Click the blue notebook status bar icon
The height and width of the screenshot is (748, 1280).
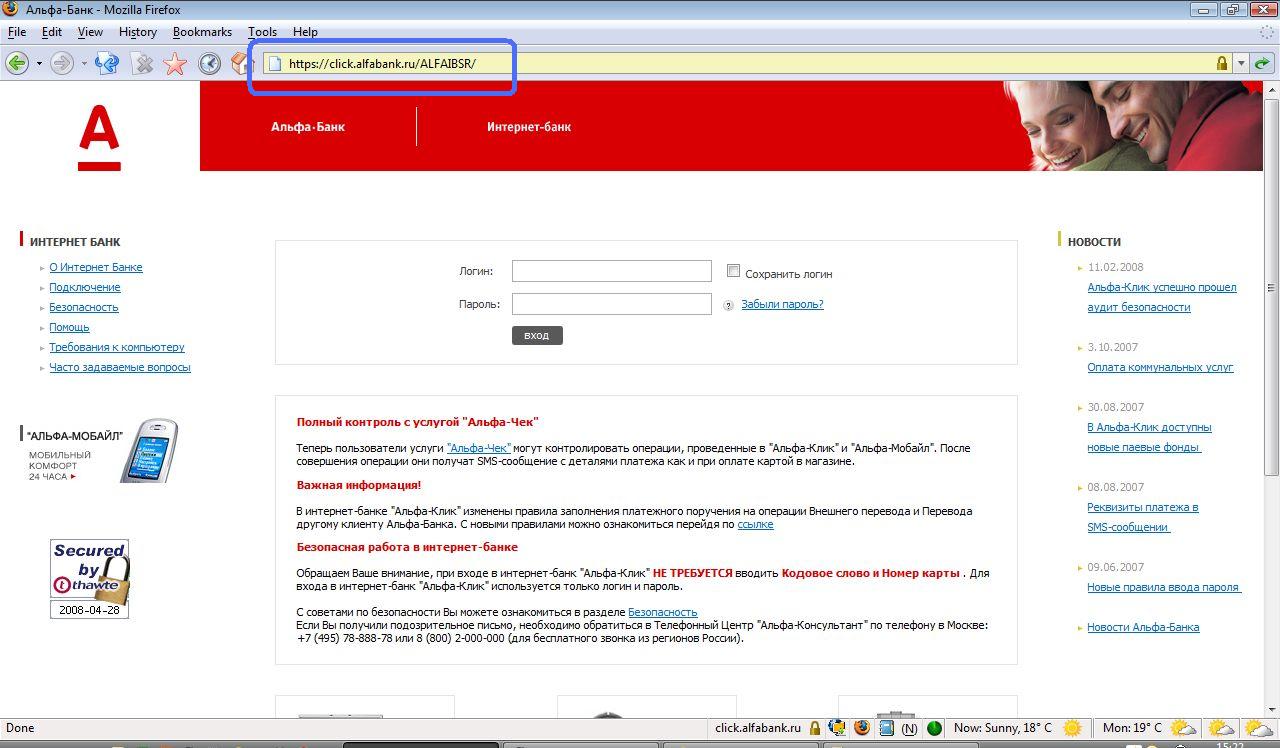[x=887, y=728]
